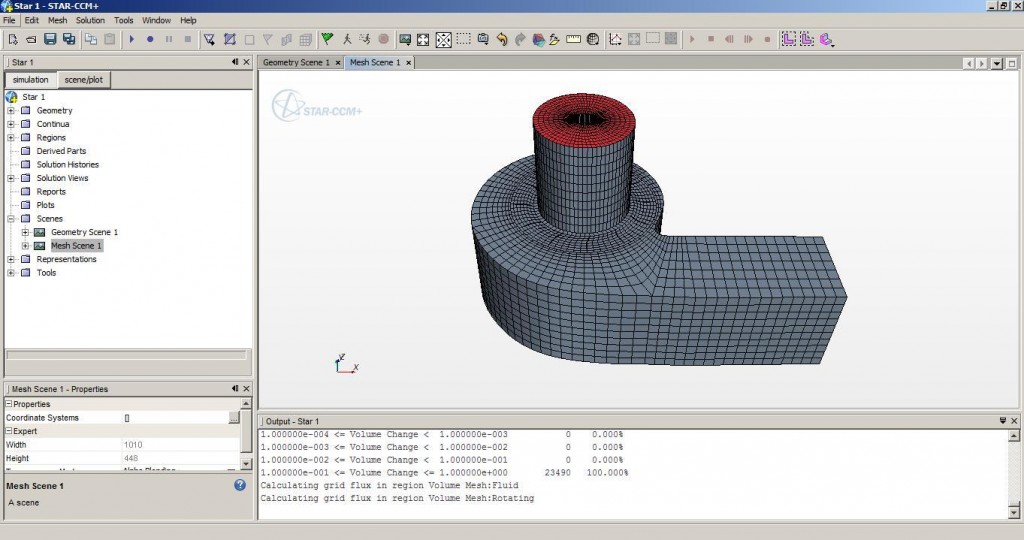Collapse the Scenes folder node
This screenshot has height=540, width=1024.
(x=11, y=219)
